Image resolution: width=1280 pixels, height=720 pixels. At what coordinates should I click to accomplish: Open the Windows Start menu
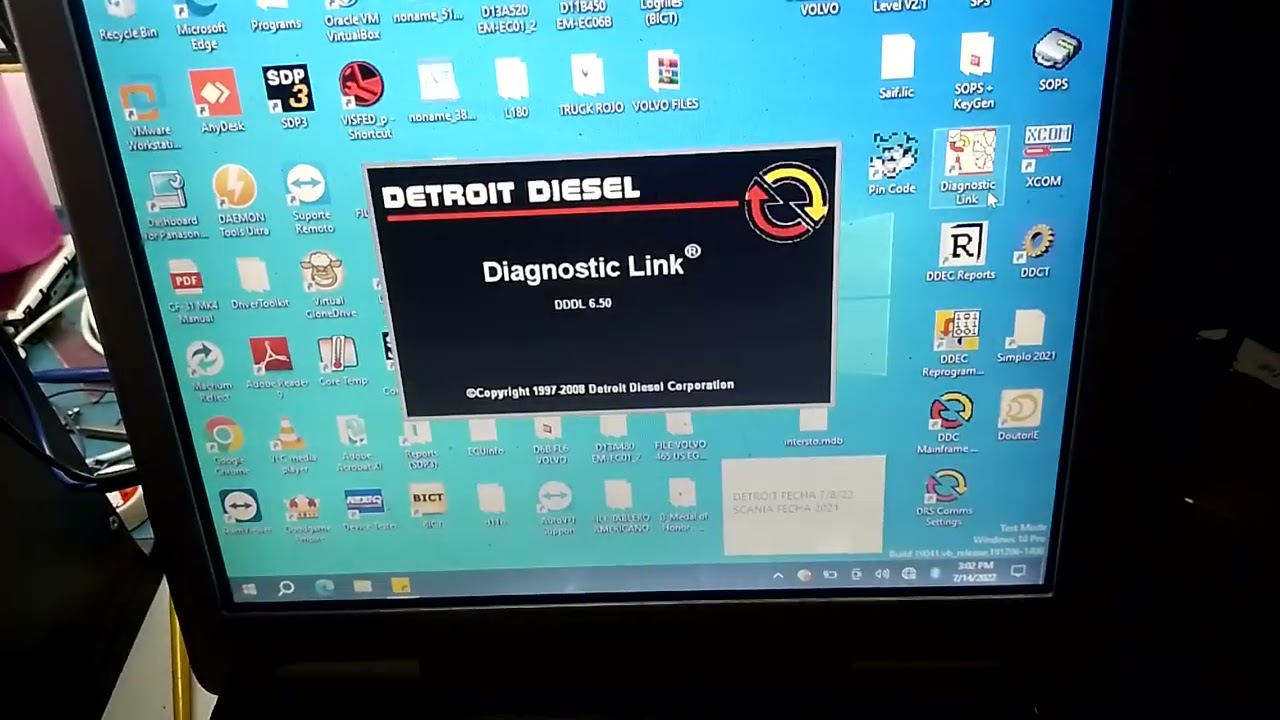point(248,588)
